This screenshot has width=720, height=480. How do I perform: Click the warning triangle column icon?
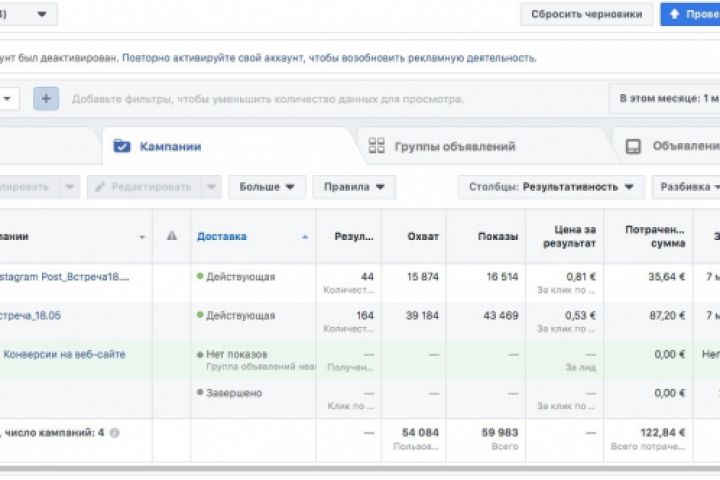pos(172,236)
